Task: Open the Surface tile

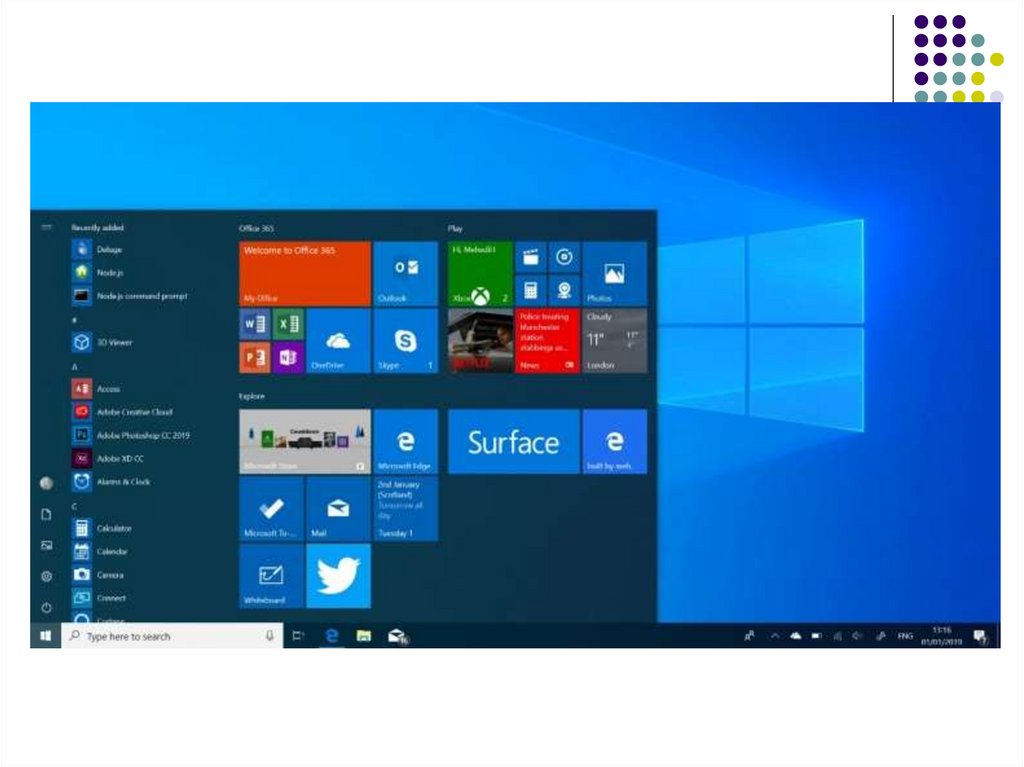Action: 513,442
